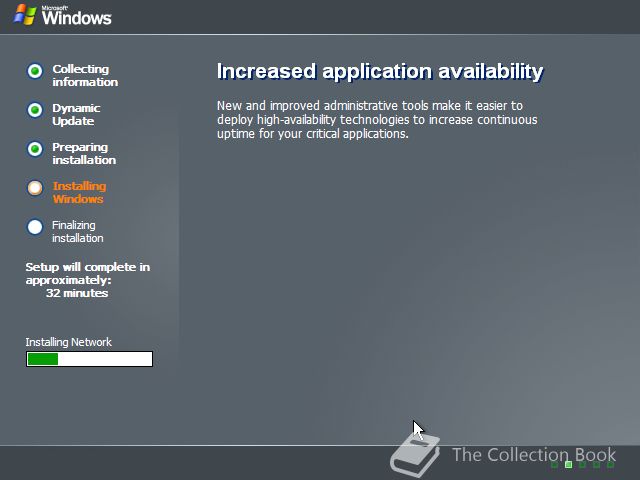Image resolution: width=640 pixels, height=480 pixels.
Task: Click the paragraph about administrative tools
Action: [377, 120]
